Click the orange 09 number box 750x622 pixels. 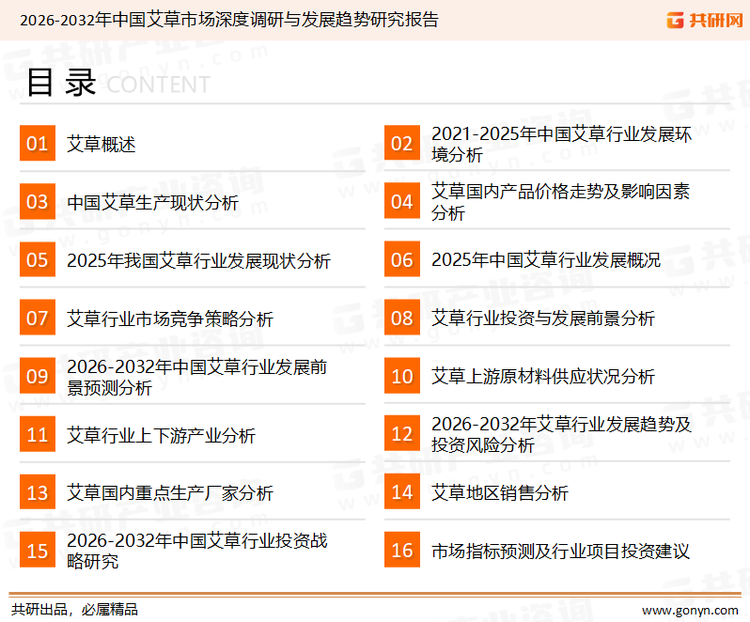click(37, 376)
